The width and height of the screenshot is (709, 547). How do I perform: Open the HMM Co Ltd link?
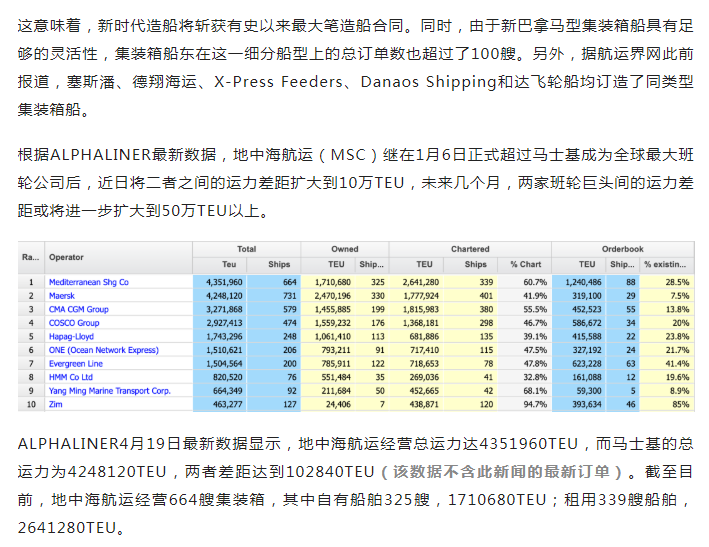coord(71,377)
